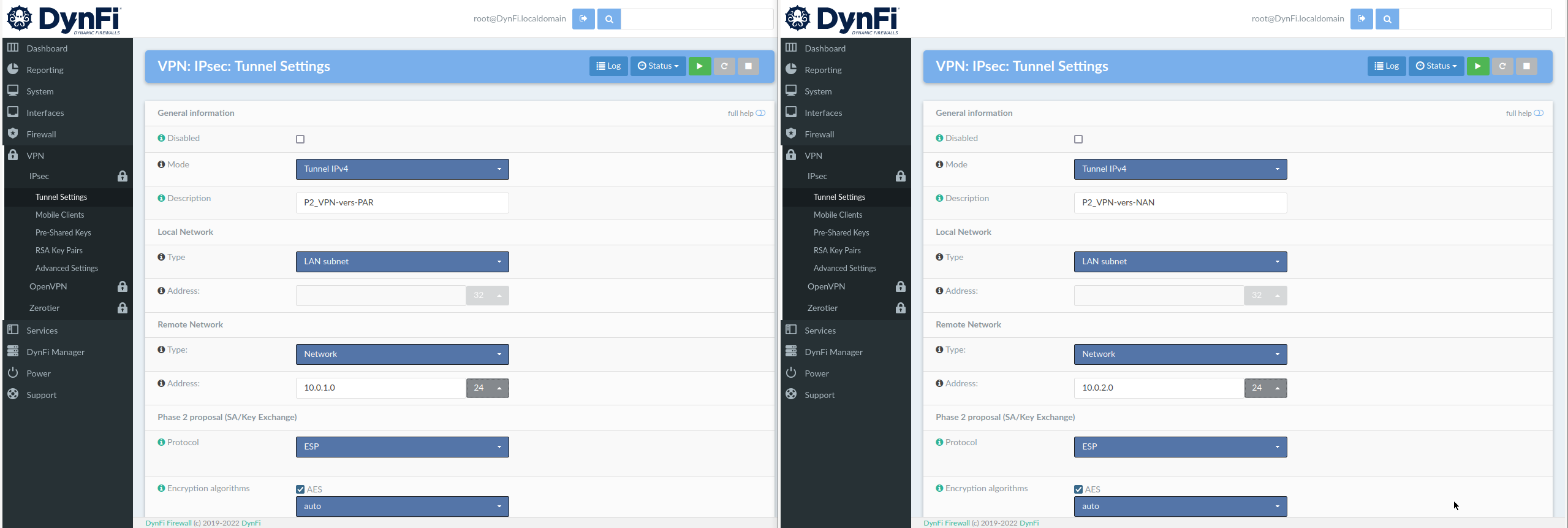
Task: Click logout icon beside root@DynFi in left window
Action: click(583, 19)
